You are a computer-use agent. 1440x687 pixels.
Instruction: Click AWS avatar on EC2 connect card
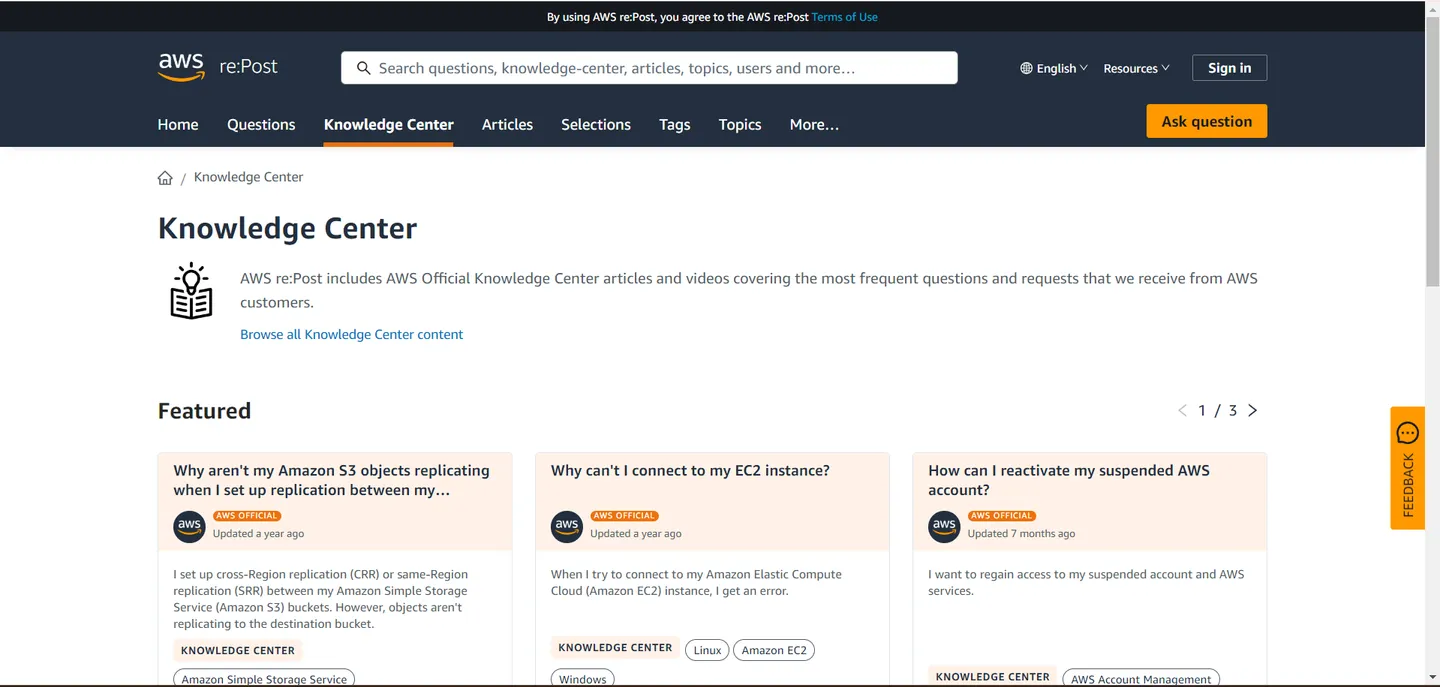pos(567,526)
